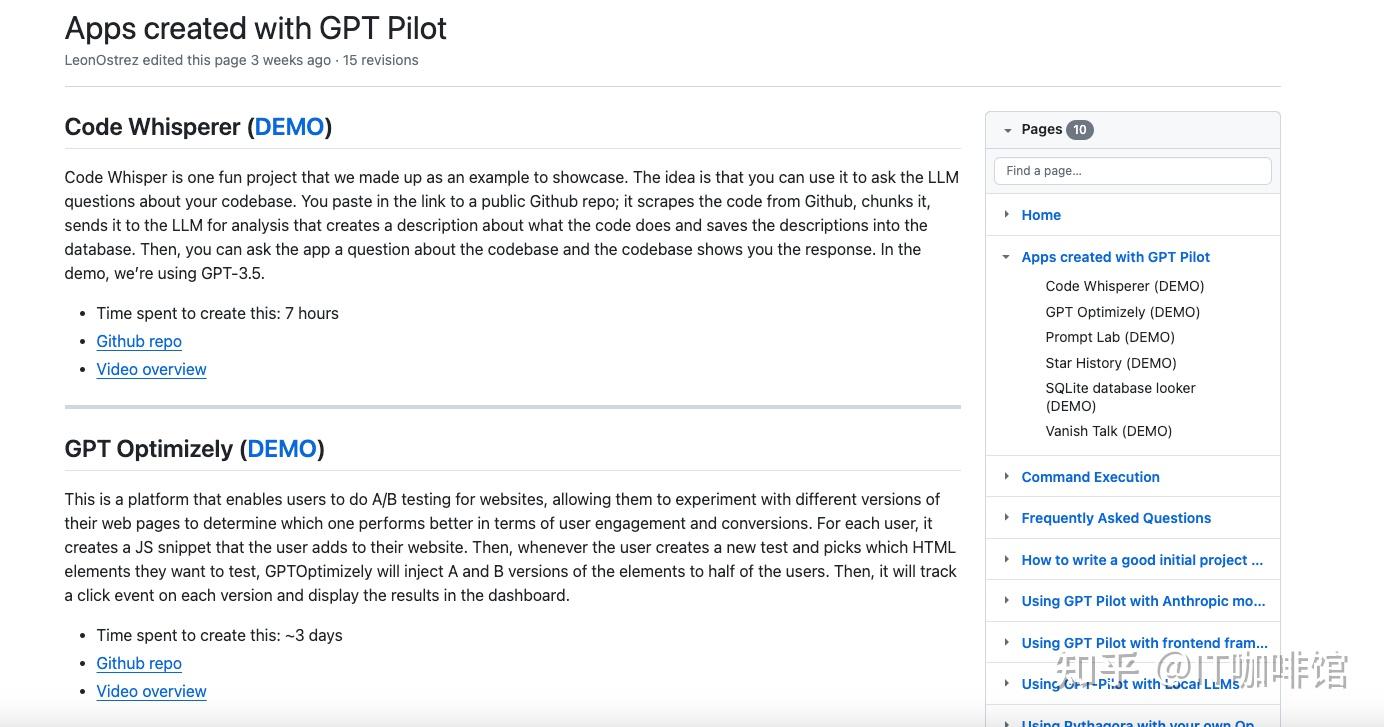
Task: Jump to Star History (DEMO) section
Action: [x=1111, y=363]
